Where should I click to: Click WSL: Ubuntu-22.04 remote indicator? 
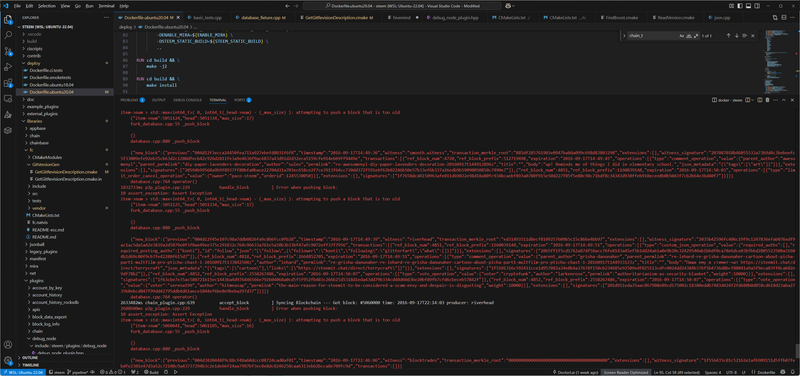(23, 372)
